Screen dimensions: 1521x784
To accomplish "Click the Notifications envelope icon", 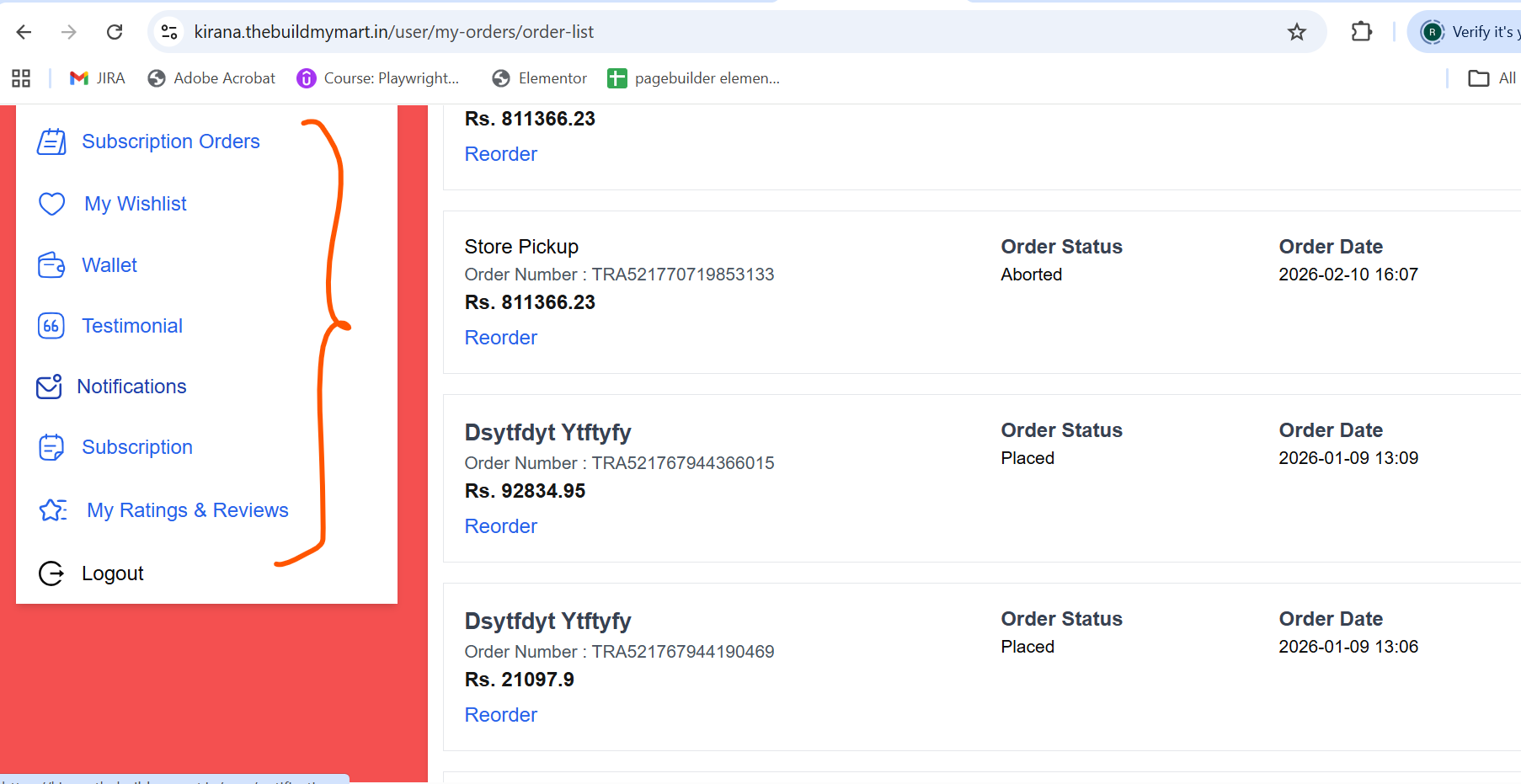I will [50, 387].
